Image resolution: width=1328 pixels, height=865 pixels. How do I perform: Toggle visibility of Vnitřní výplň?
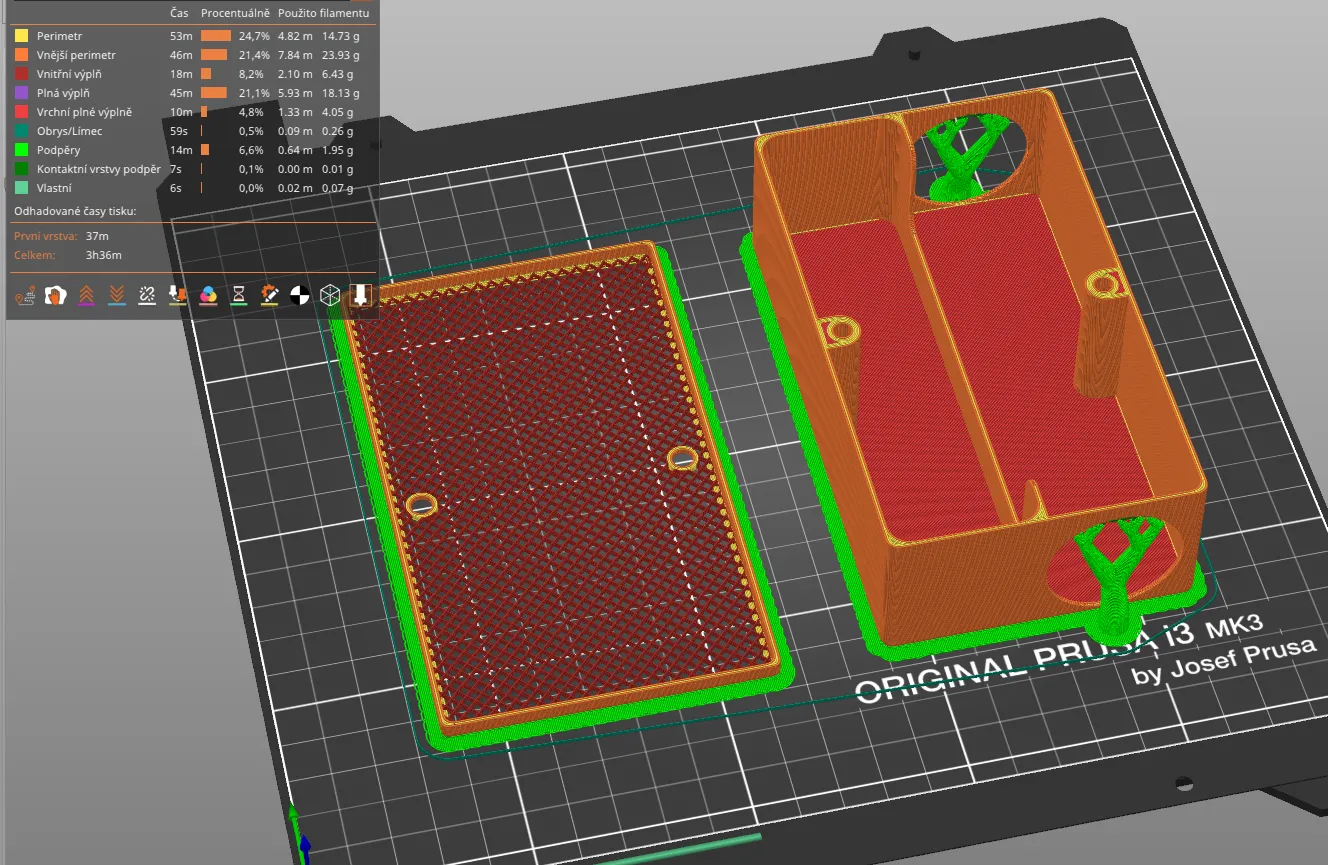point(69,74)
